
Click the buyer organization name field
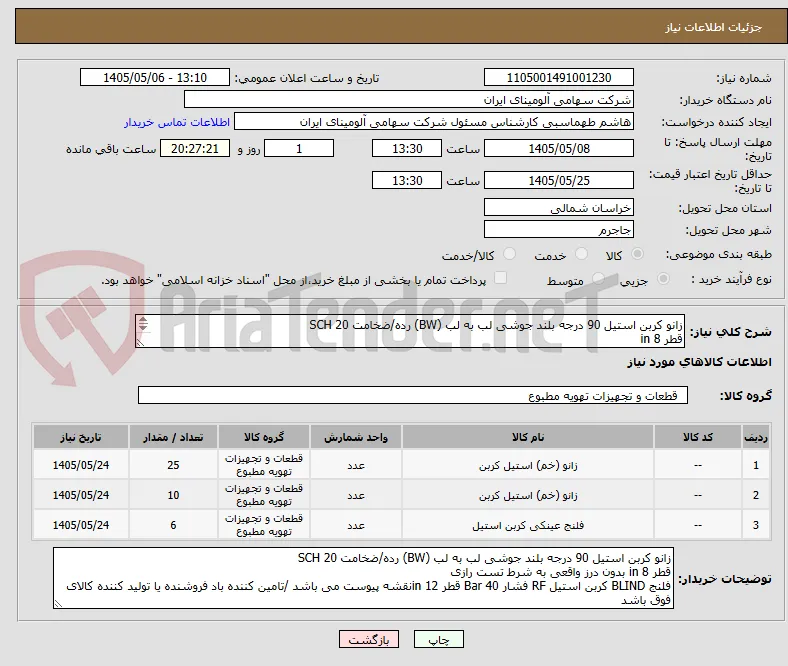coord(409,100)
